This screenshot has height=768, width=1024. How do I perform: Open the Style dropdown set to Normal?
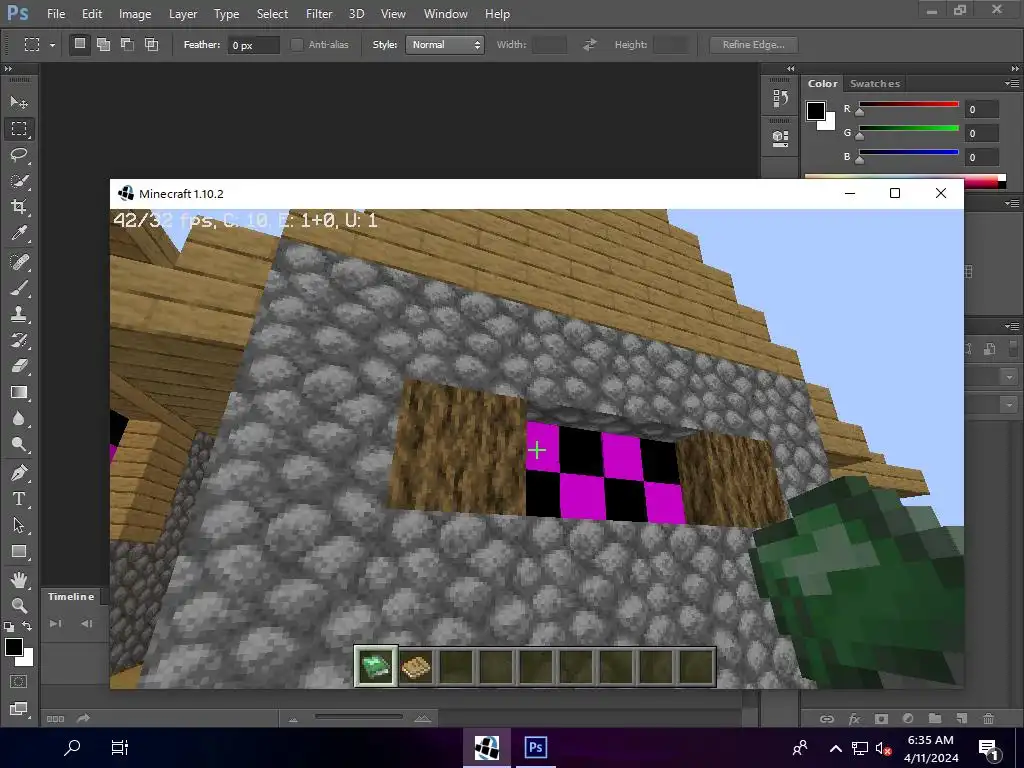(x=445, y=44)
